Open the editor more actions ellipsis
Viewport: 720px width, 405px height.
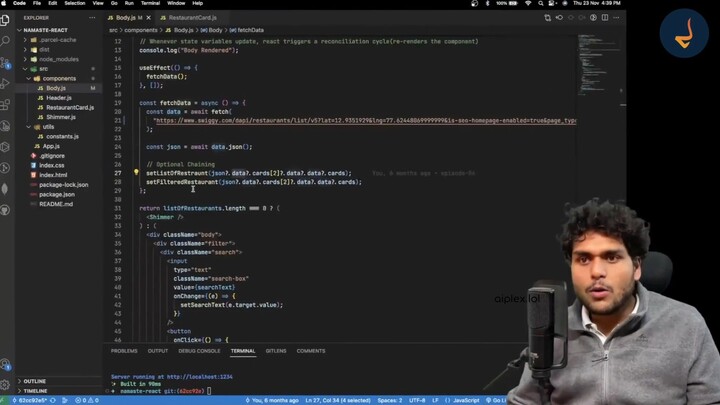tap(616, 18)
